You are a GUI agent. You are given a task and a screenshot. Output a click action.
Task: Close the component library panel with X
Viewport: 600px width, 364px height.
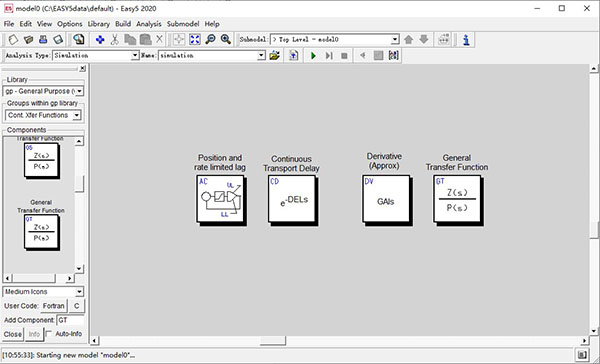(83, 69)
